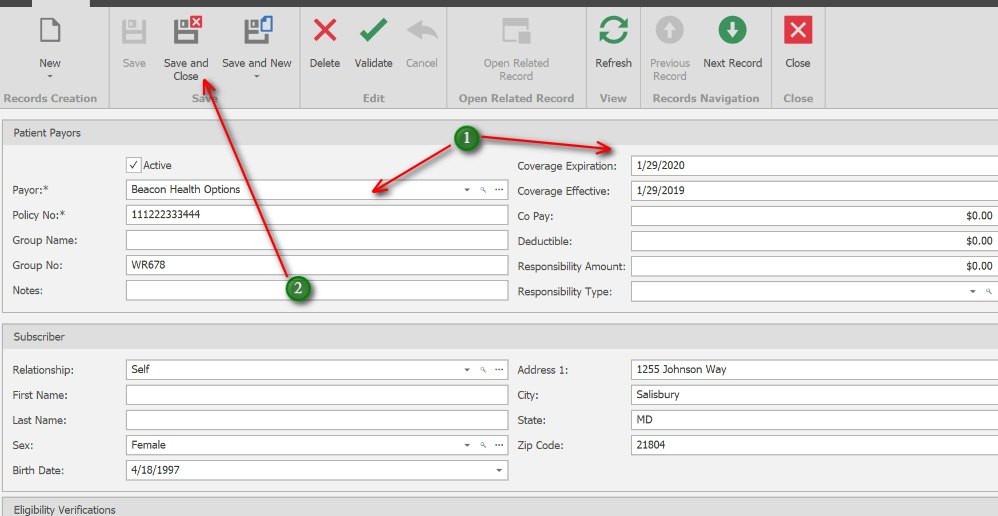Click the Payor field ellipsis button
Viewport: 998px width, 516px height.
(498, 190)
